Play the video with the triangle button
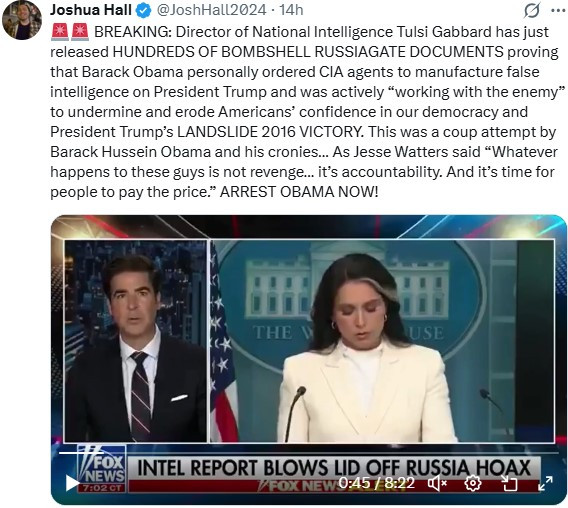The height and width of the screenshot is (508, 568). 72,483
